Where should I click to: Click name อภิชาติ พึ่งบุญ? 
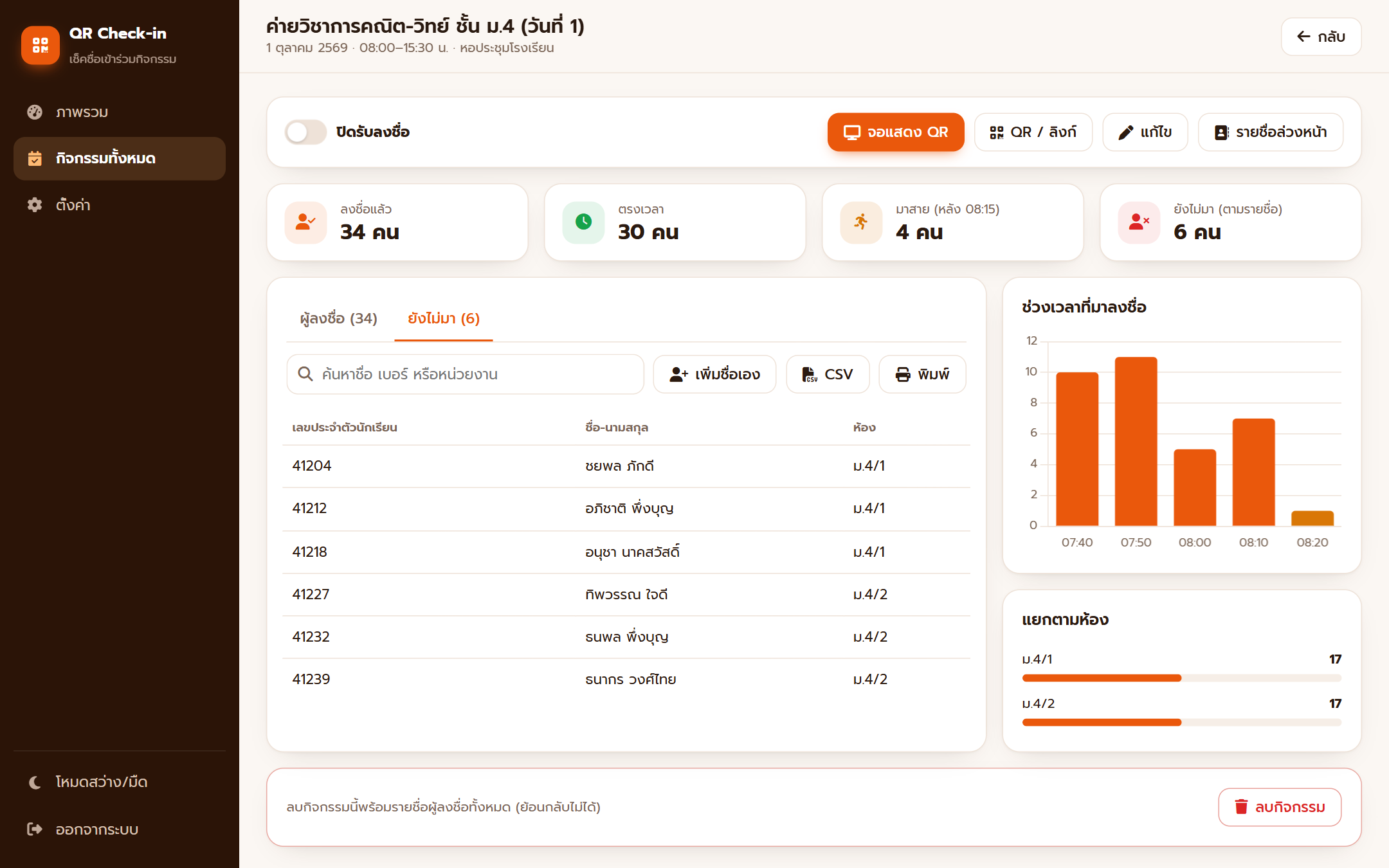629,509
